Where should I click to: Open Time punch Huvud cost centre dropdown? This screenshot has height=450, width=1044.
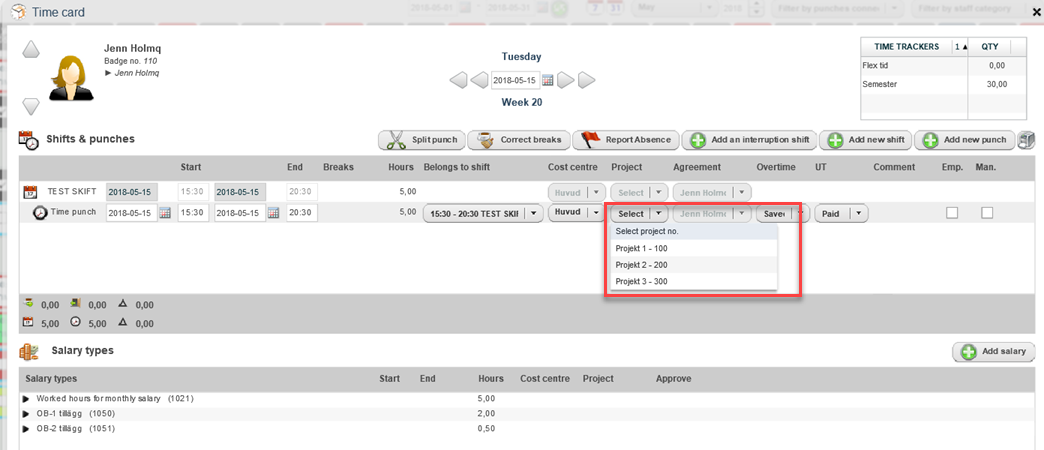click(577, 213)
